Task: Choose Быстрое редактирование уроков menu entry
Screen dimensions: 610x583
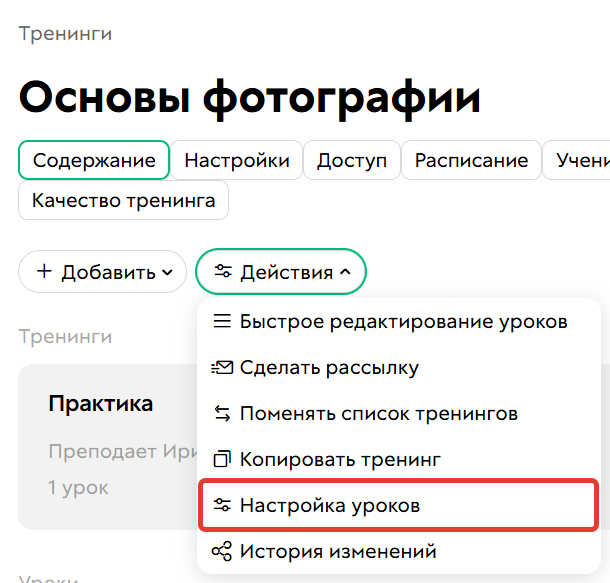Action: [399, 322]
